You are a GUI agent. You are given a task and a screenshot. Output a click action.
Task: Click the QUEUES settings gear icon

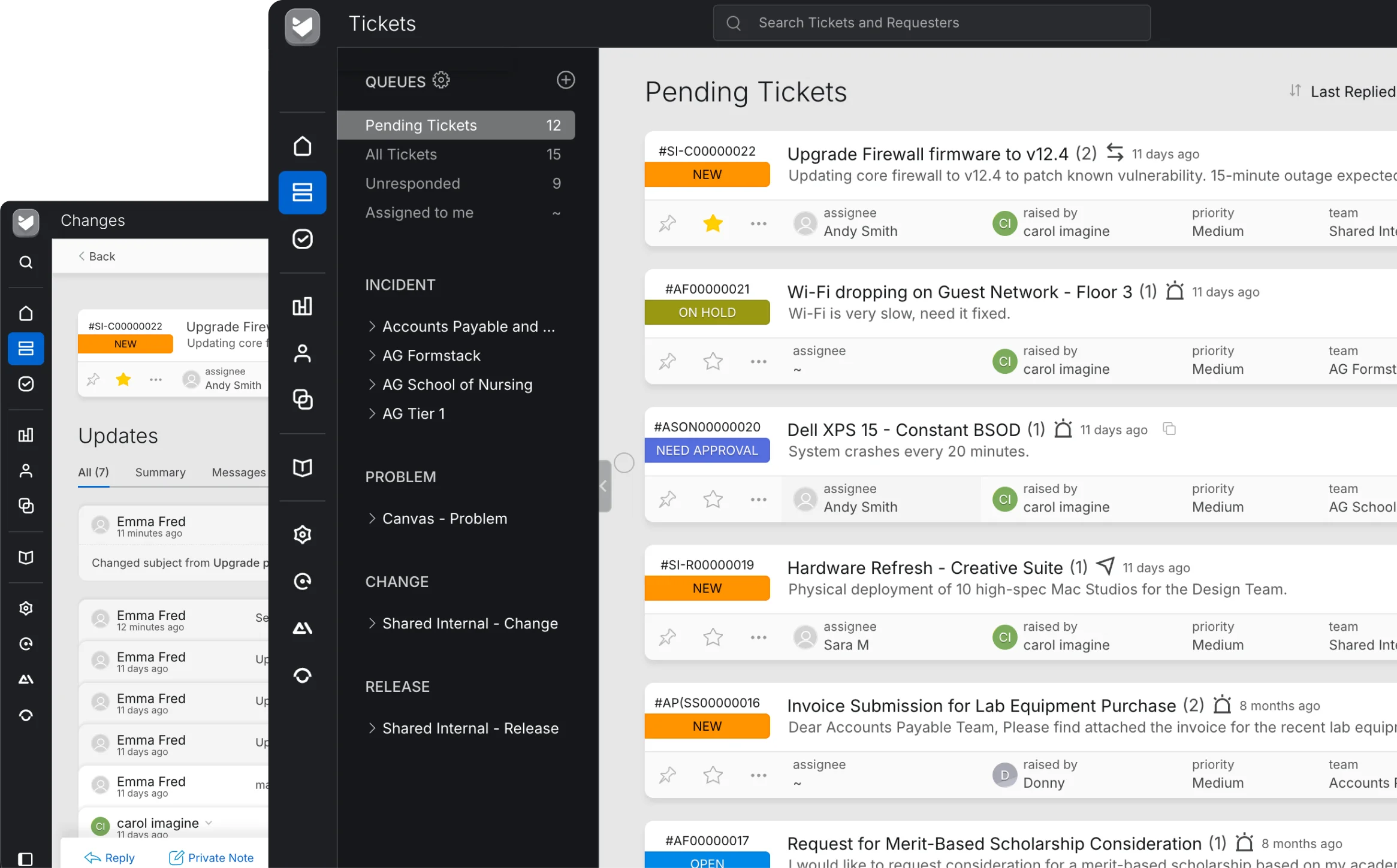441,80
